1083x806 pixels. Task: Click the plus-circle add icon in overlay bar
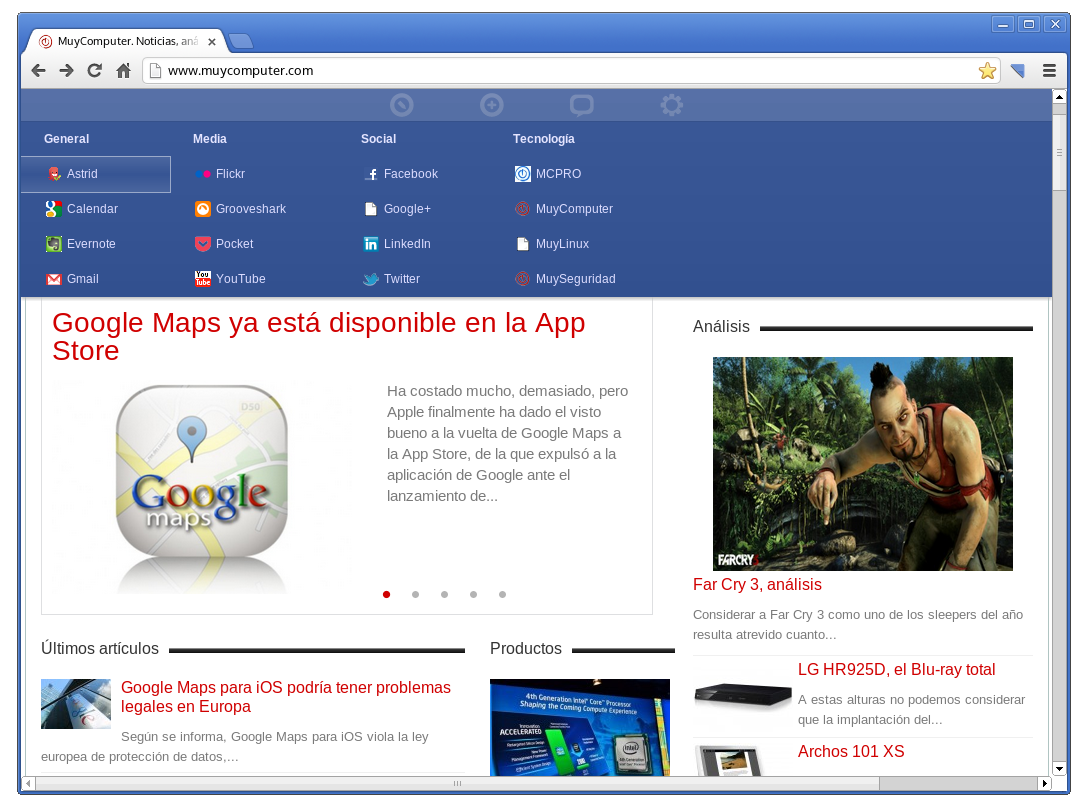491,105
